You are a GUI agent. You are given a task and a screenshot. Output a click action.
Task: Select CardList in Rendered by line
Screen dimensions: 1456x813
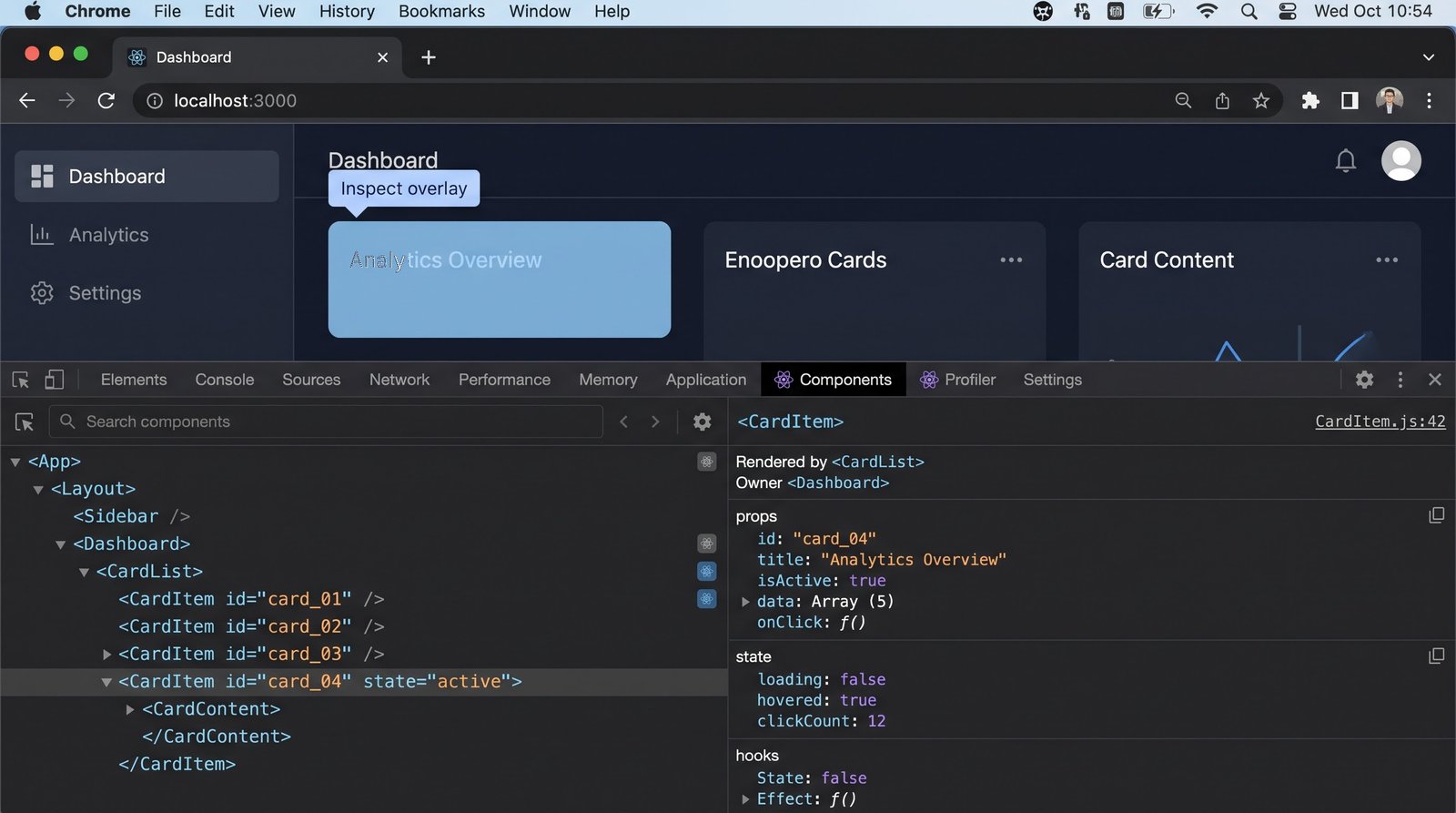[878, 462]
